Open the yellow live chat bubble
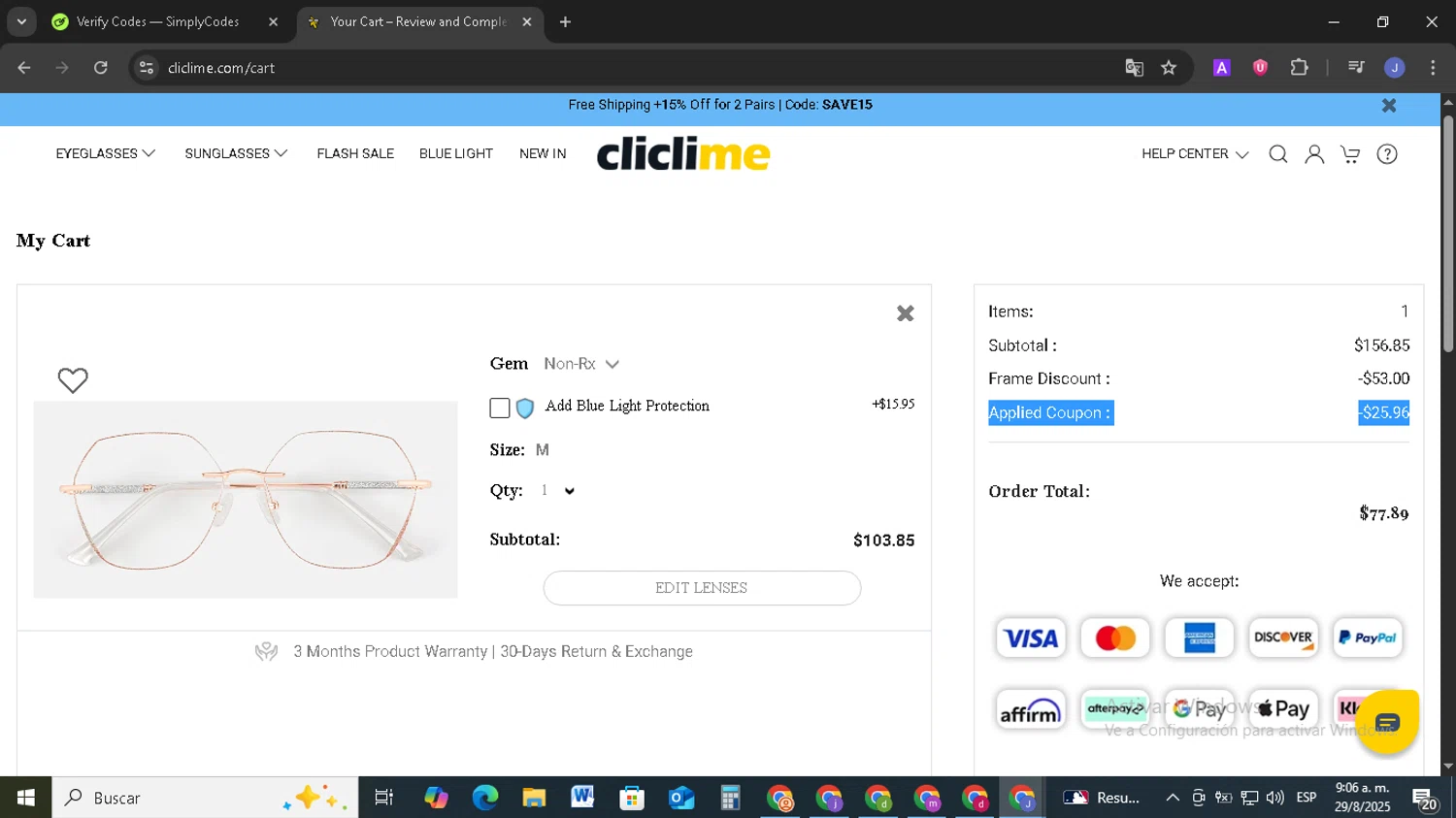The image size is (1456, 818). [1387, 722]
